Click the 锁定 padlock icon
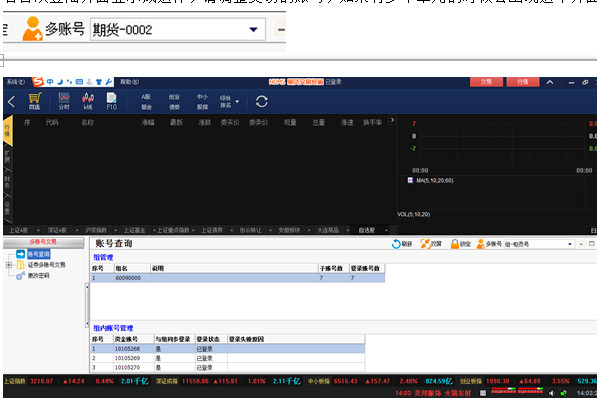 click(x=455, y=244)
